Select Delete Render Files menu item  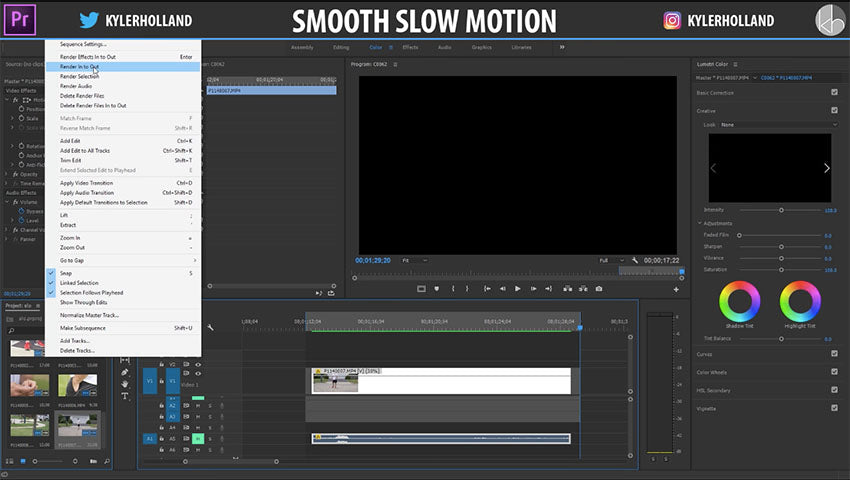click(124, 96)
